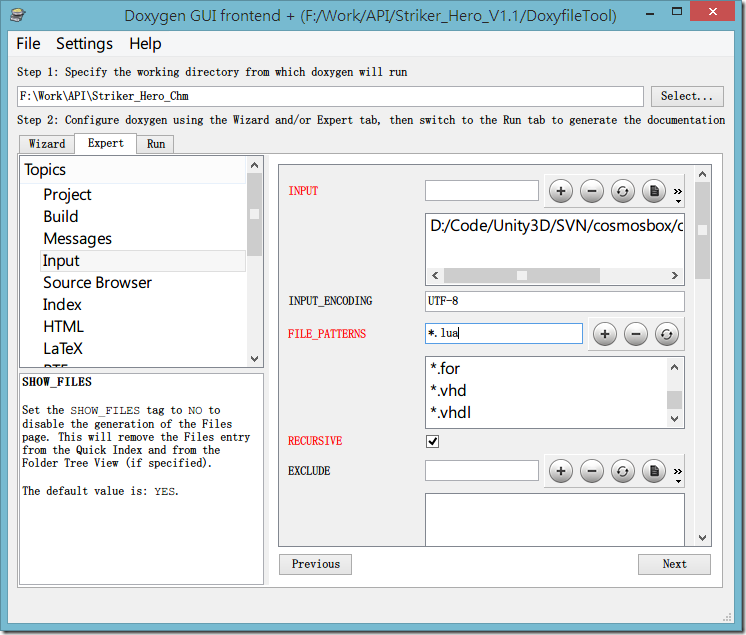Click the options panel scrollbar thumb
The height and width of the screenshot is (635, 746).
[x=702, y=230]
